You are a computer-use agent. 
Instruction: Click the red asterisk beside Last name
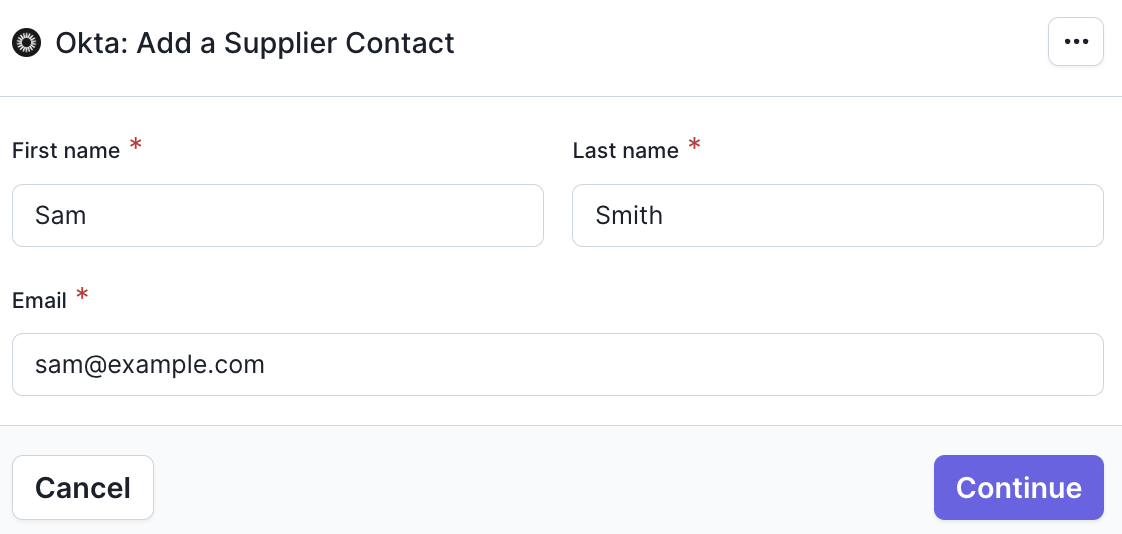(694, 146)
